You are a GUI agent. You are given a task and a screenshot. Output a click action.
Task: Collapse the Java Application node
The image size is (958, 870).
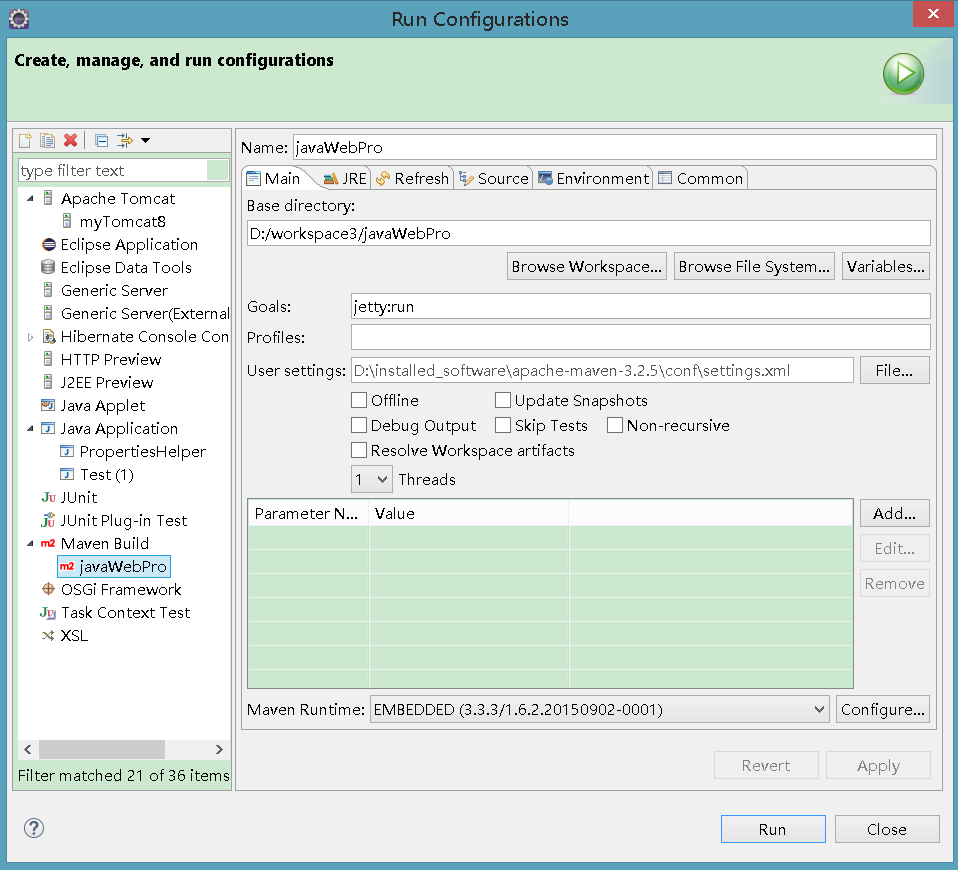tap(31, 429)
